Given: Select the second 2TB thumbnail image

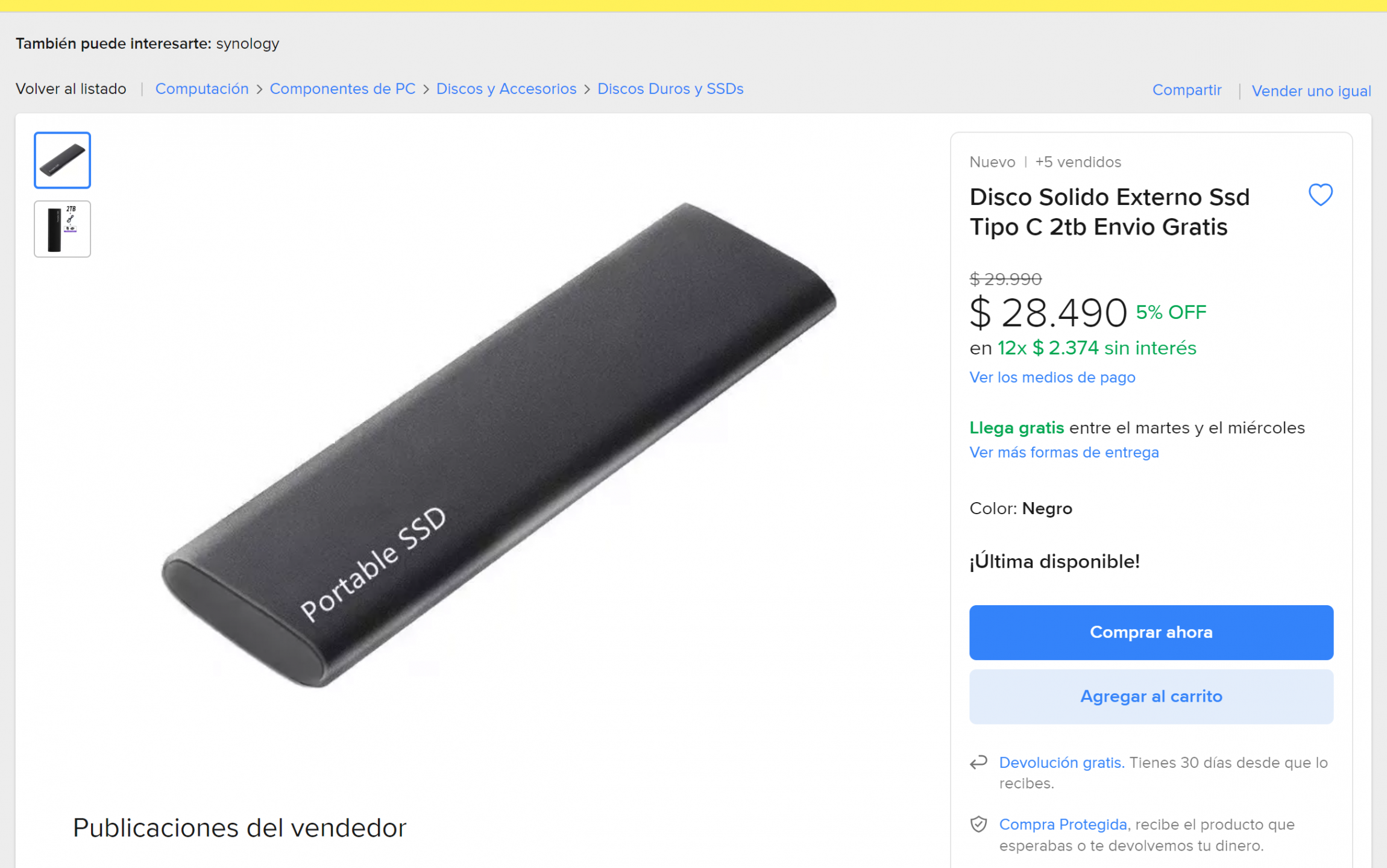Looking at the screenshot, I should click(62, 229).
